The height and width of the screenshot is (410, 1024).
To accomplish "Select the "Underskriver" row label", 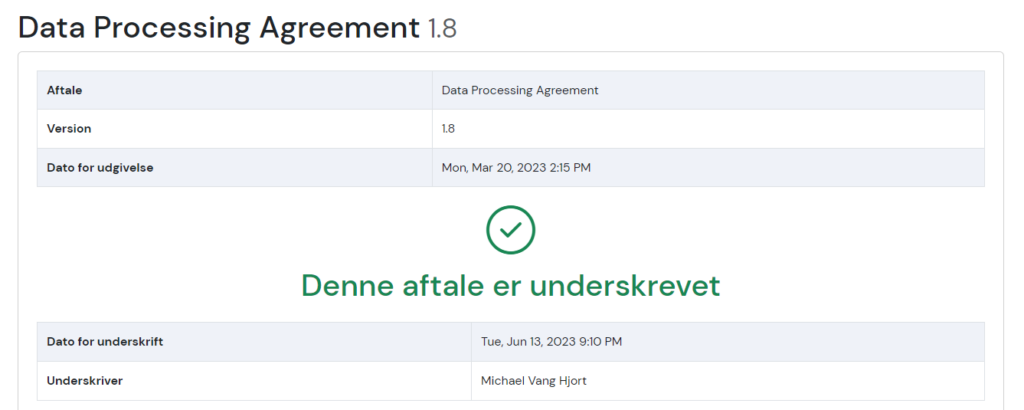I will click(83, 380).
